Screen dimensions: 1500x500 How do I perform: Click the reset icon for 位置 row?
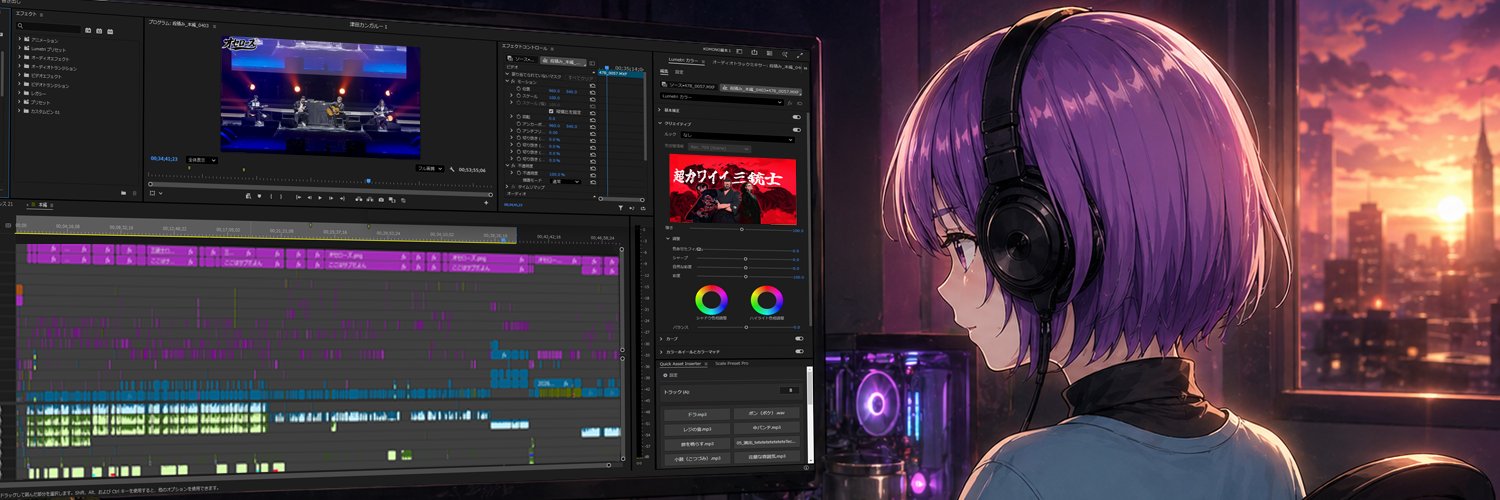(592, 91)
